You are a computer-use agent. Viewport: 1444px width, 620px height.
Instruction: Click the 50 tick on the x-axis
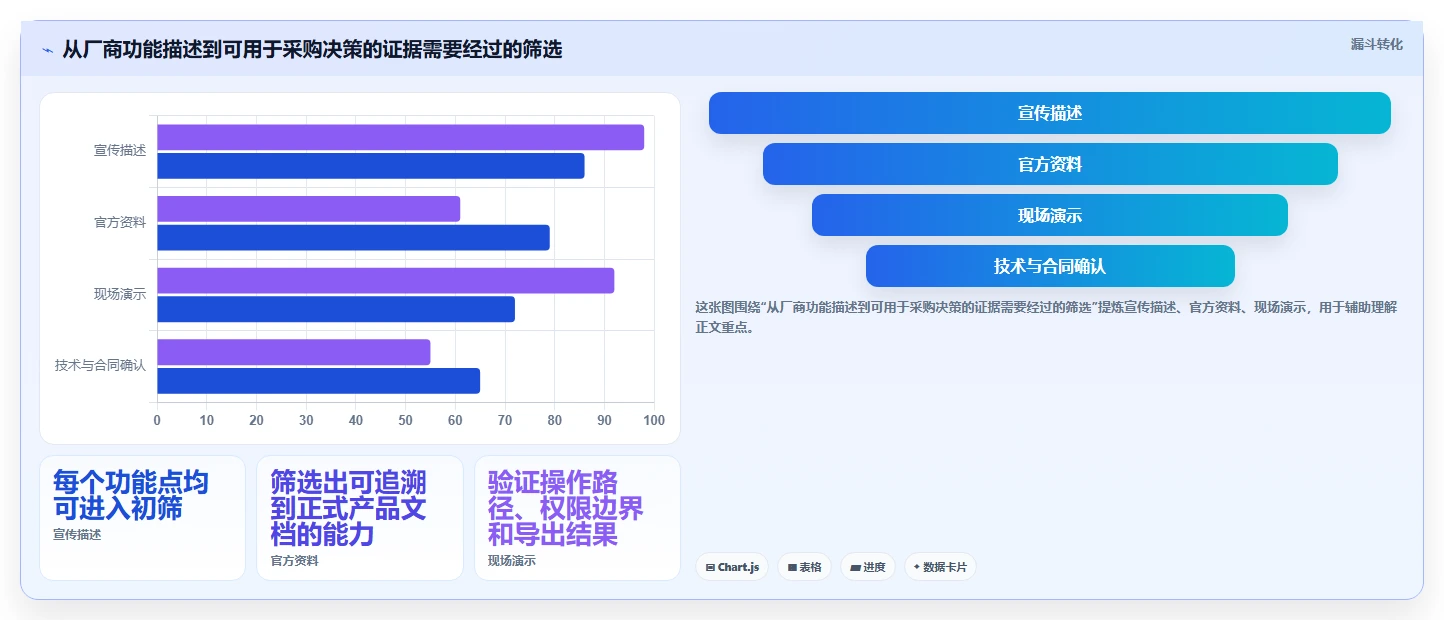405,421
